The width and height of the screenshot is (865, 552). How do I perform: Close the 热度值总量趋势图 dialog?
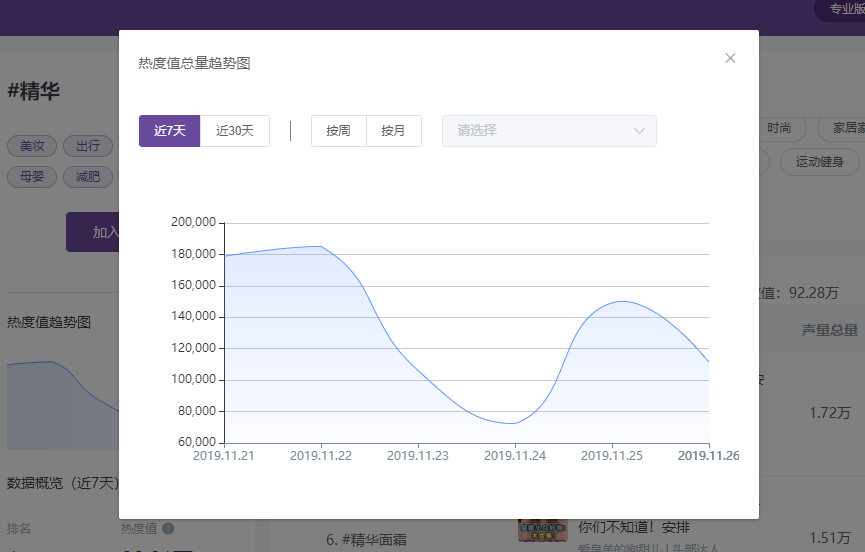click(x=730, y=58)
